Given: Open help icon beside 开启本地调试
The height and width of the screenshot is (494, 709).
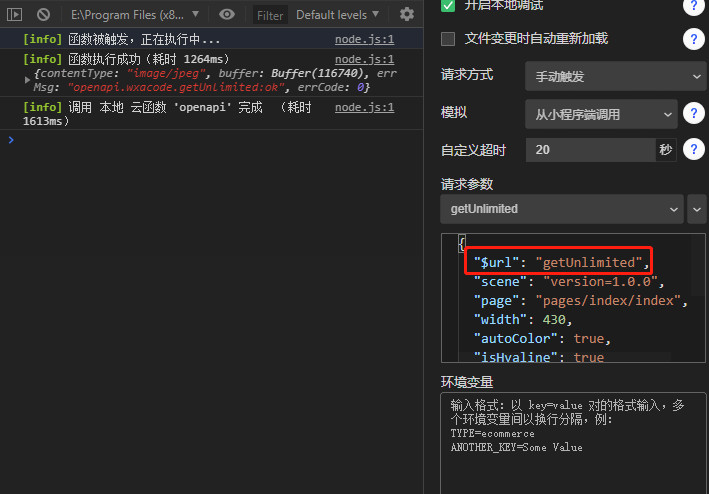Looking at the screenshot, I should (x=694, y=6).
